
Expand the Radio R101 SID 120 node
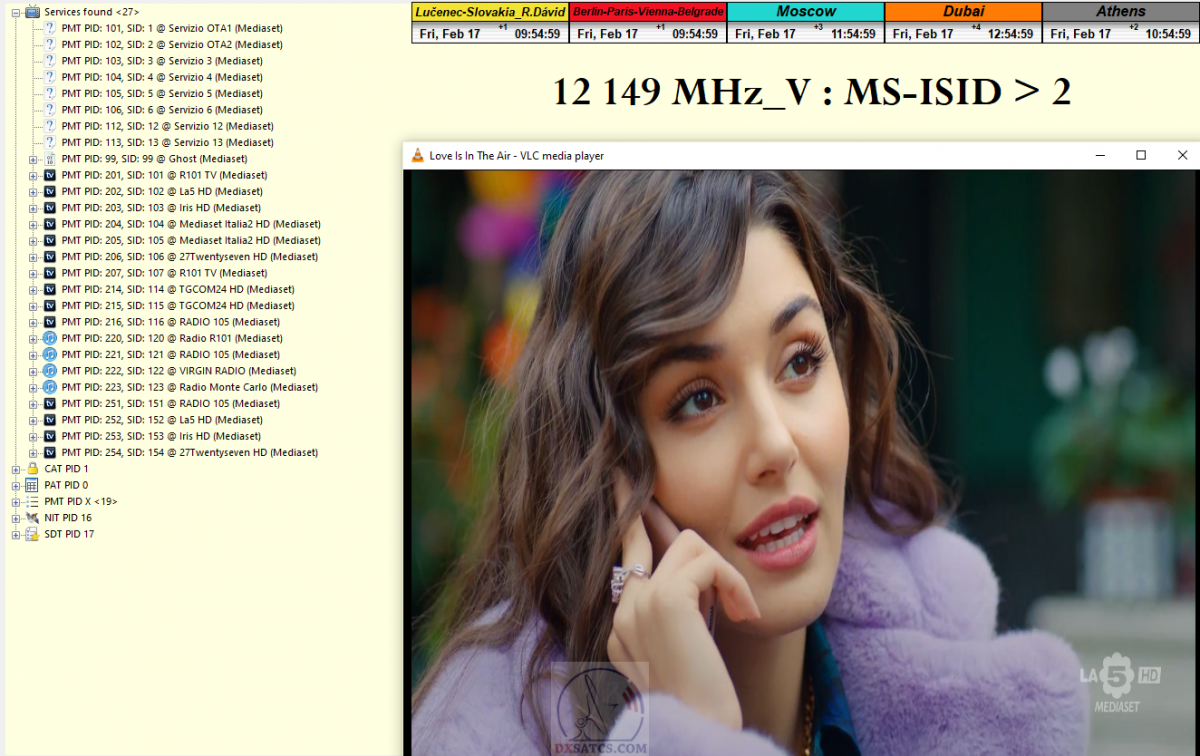click(x=33, y=339)
